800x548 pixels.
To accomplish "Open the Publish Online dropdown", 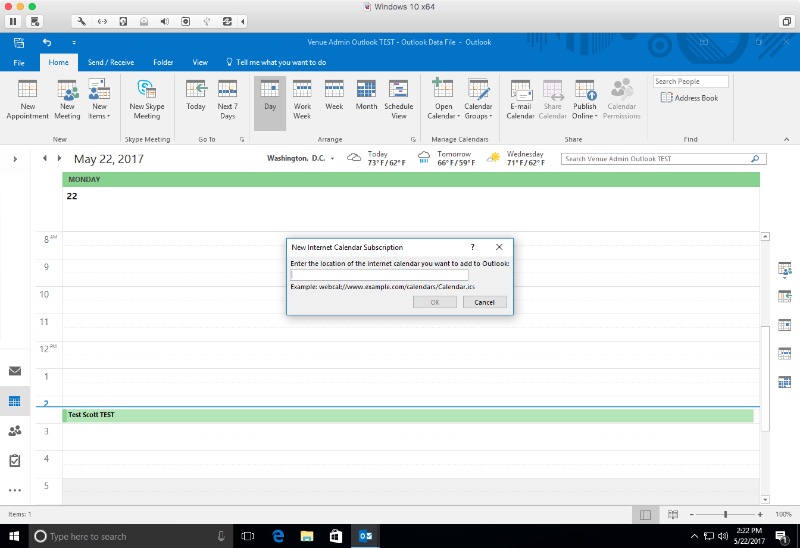I will (585, 100).
